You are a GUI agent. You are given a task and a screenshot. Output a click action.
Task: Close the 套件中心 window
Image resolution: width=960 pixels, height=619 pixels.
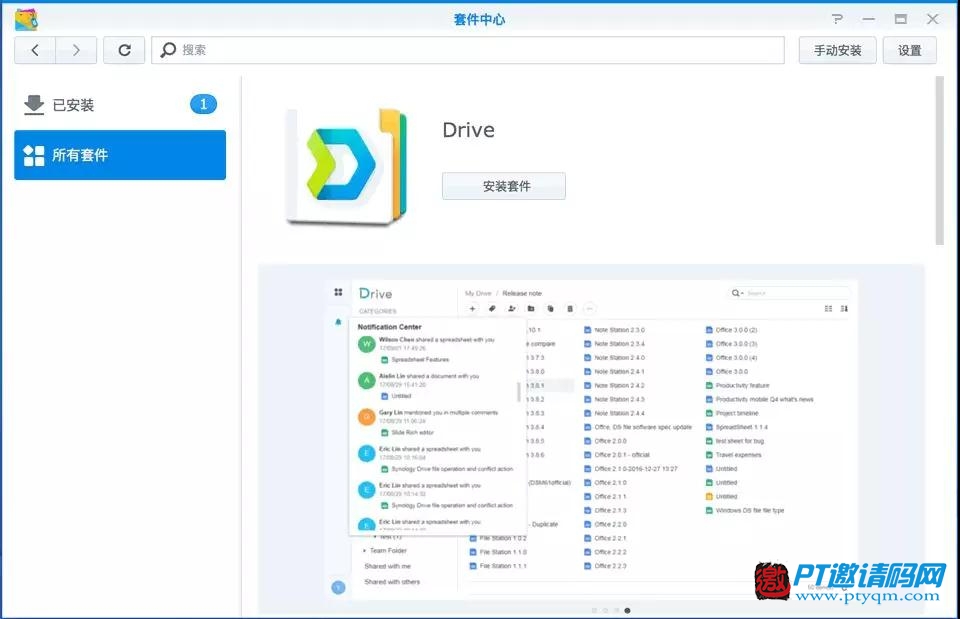pyautogui.click(x=932, y=19)
